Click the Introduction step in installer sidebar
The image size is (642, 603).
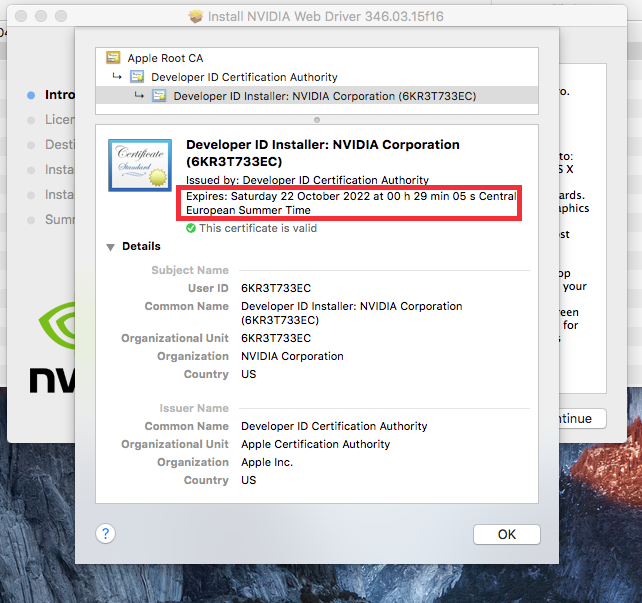tap(60, 95)
